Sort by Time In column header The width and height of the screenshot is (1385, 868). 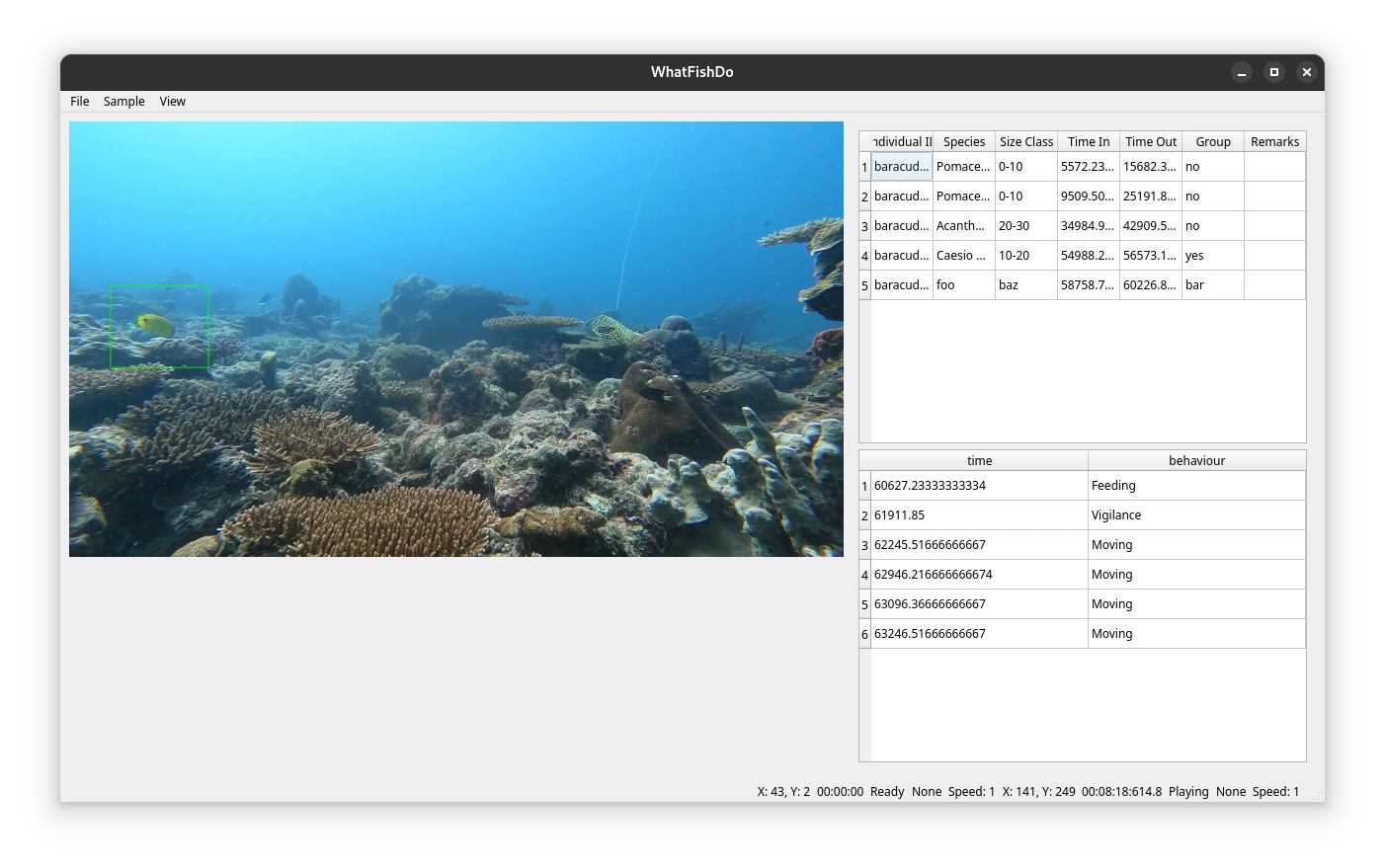tap(1088, 142)
